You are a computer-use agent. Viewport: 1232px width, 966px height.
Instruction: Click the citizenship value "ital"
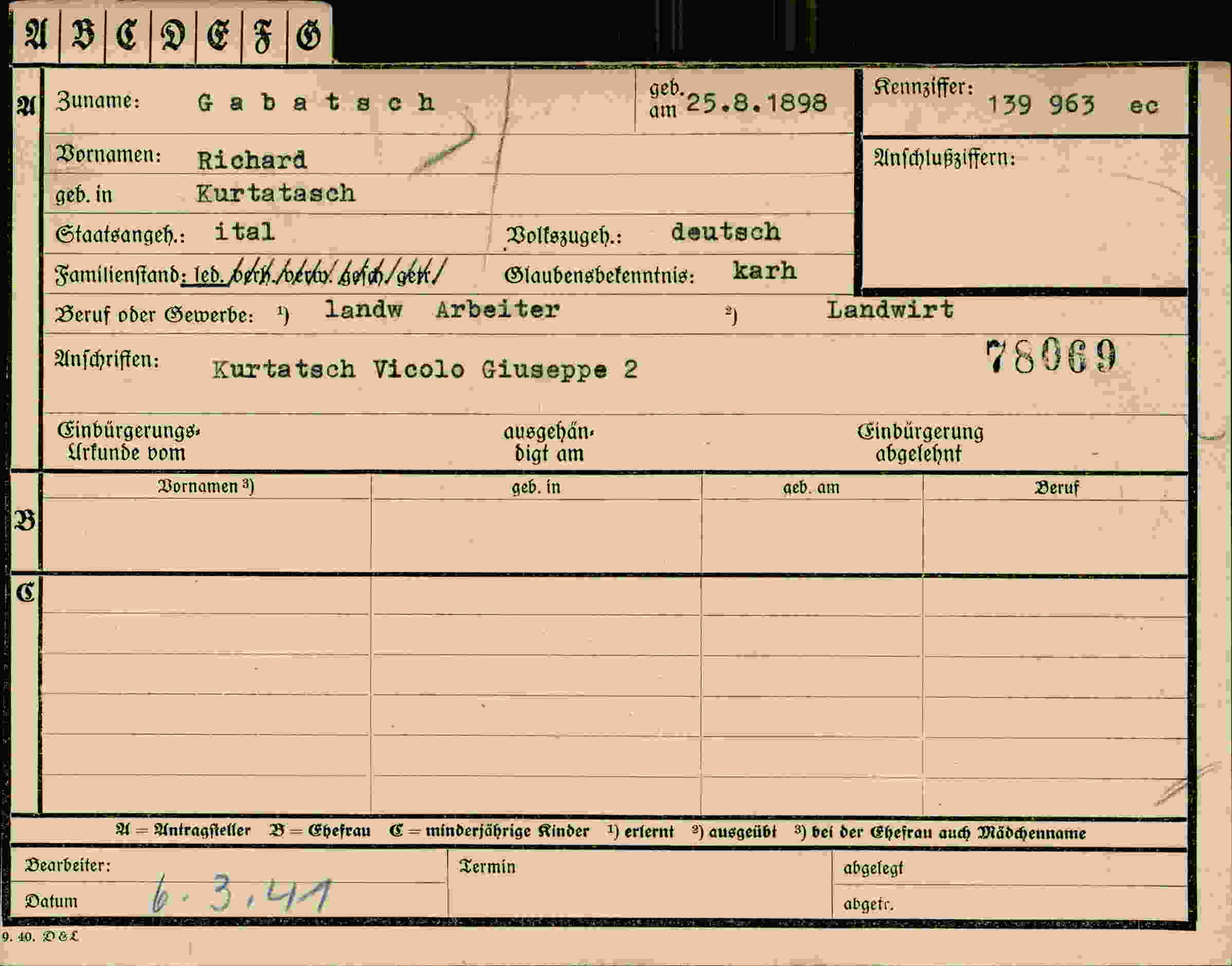245,232
